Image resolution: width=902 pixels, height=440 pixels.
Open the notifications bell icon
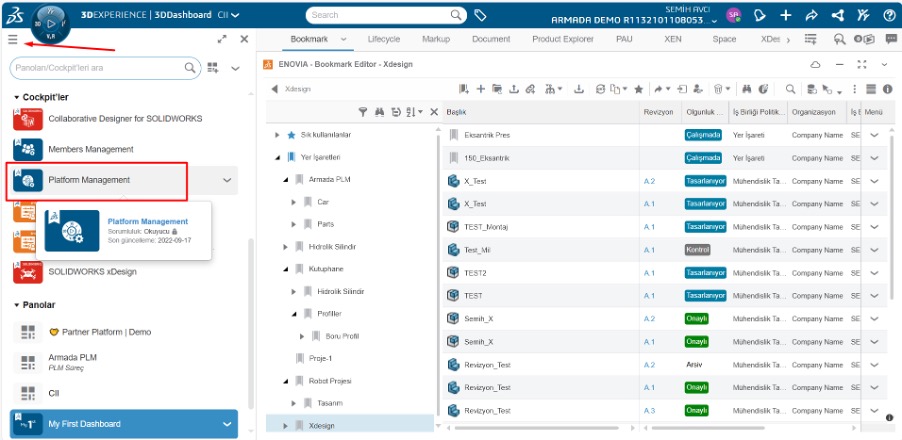tap(760, 16)
